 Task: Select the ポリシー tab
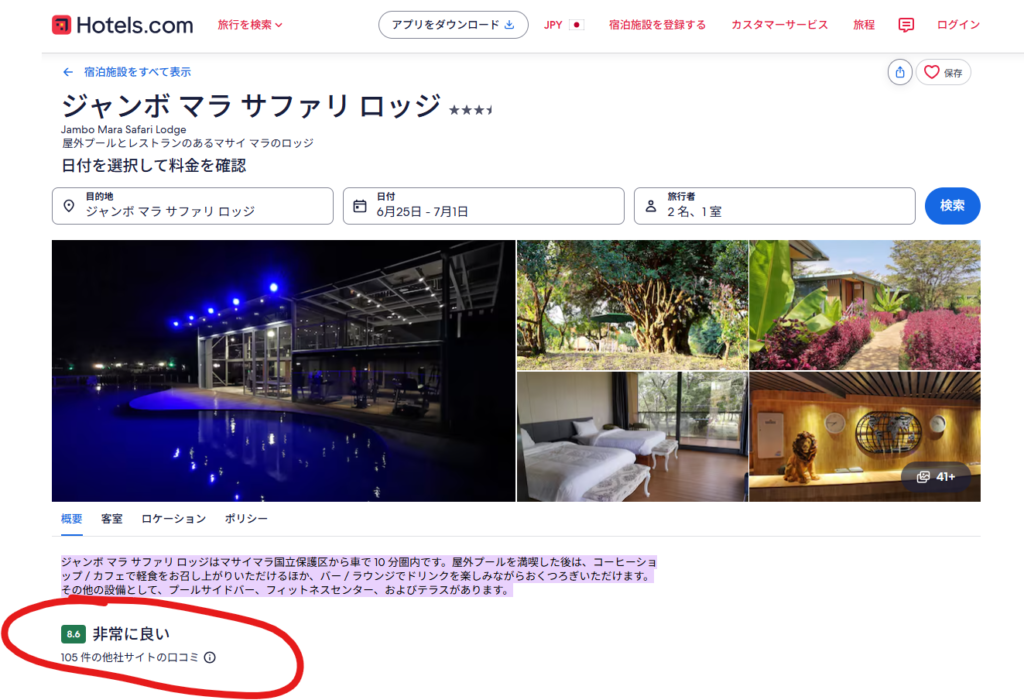click(246, 519)
